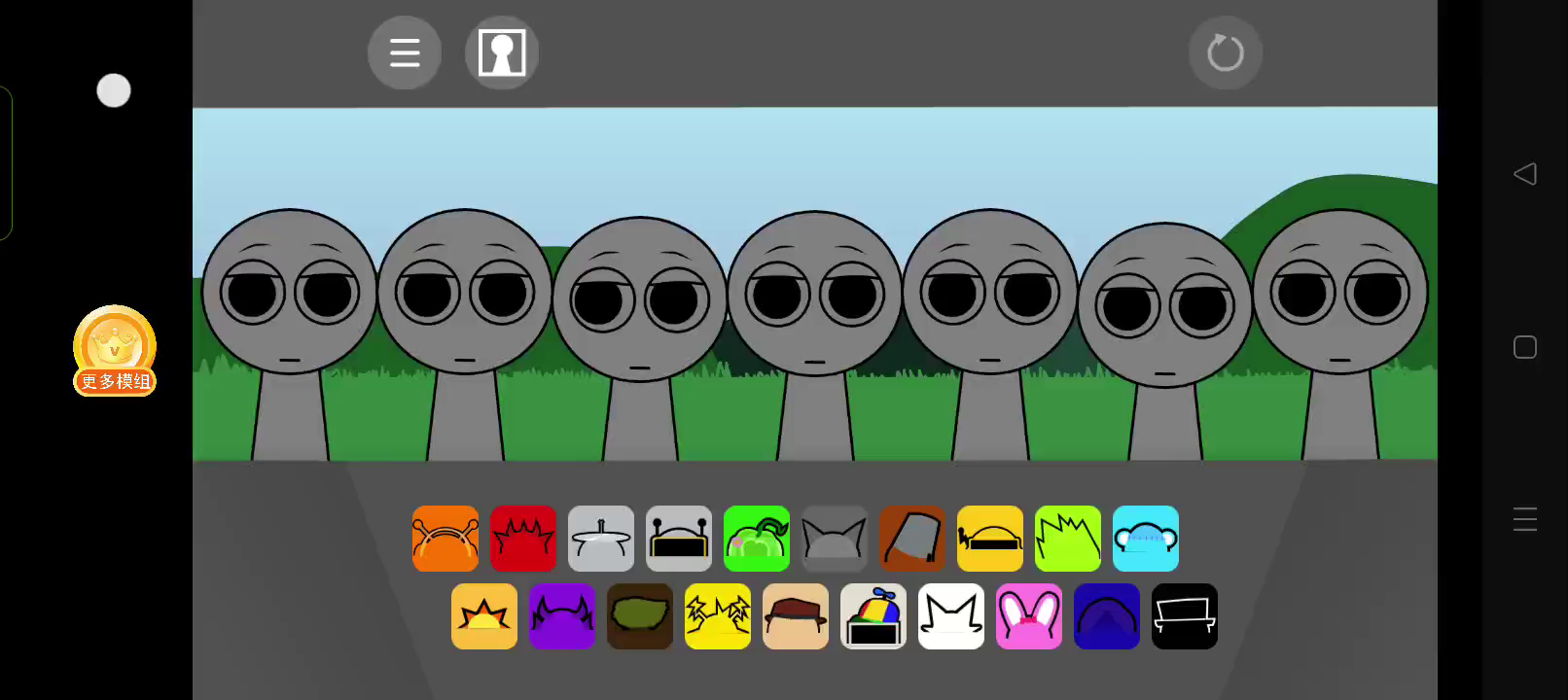Select the red spiky hair icon
This screenshot has width=1568, height=700.
(523, 539)
